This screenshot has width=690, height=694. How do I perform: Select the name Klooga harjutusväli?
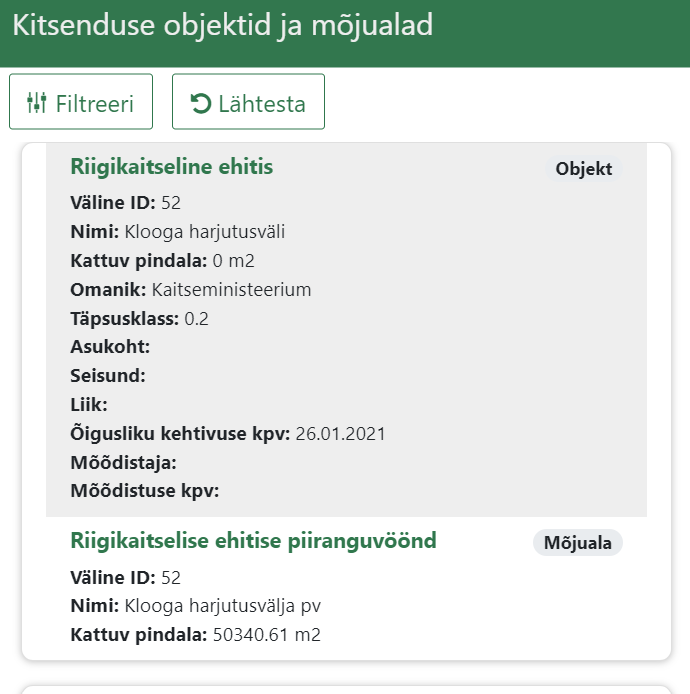[205, 232]
